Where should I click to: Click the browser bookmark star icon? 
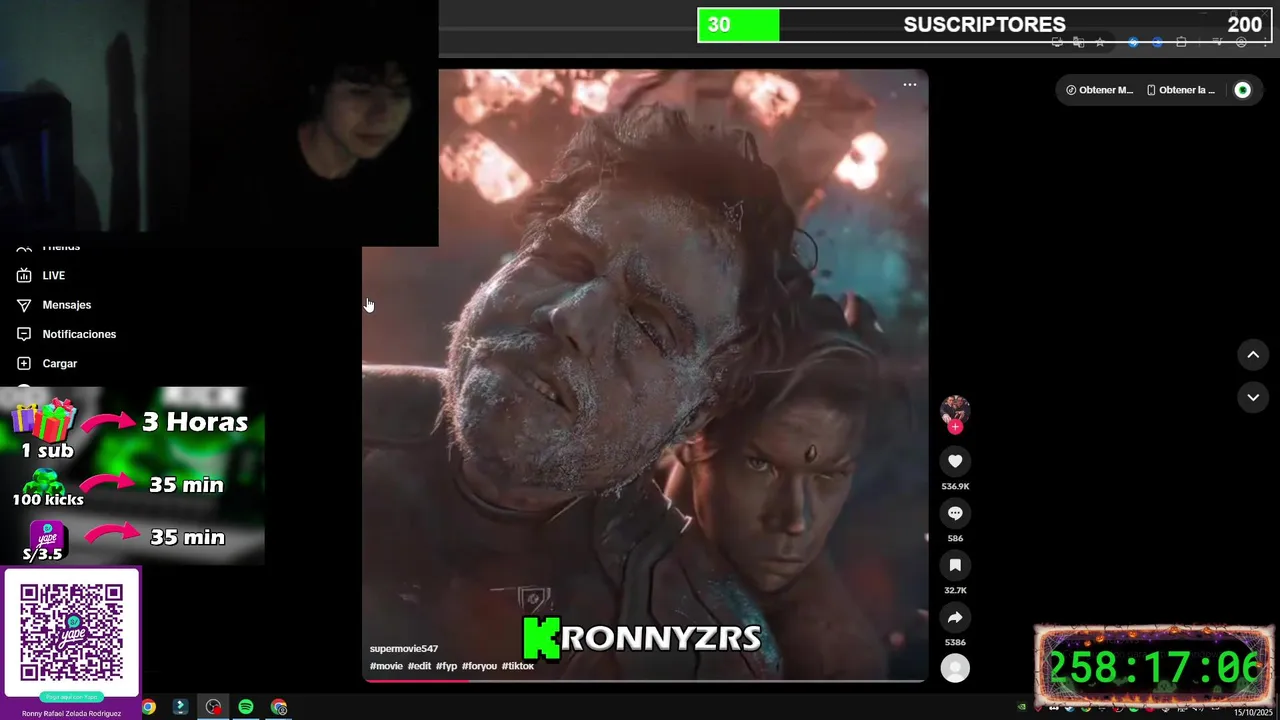point(1100,42)
